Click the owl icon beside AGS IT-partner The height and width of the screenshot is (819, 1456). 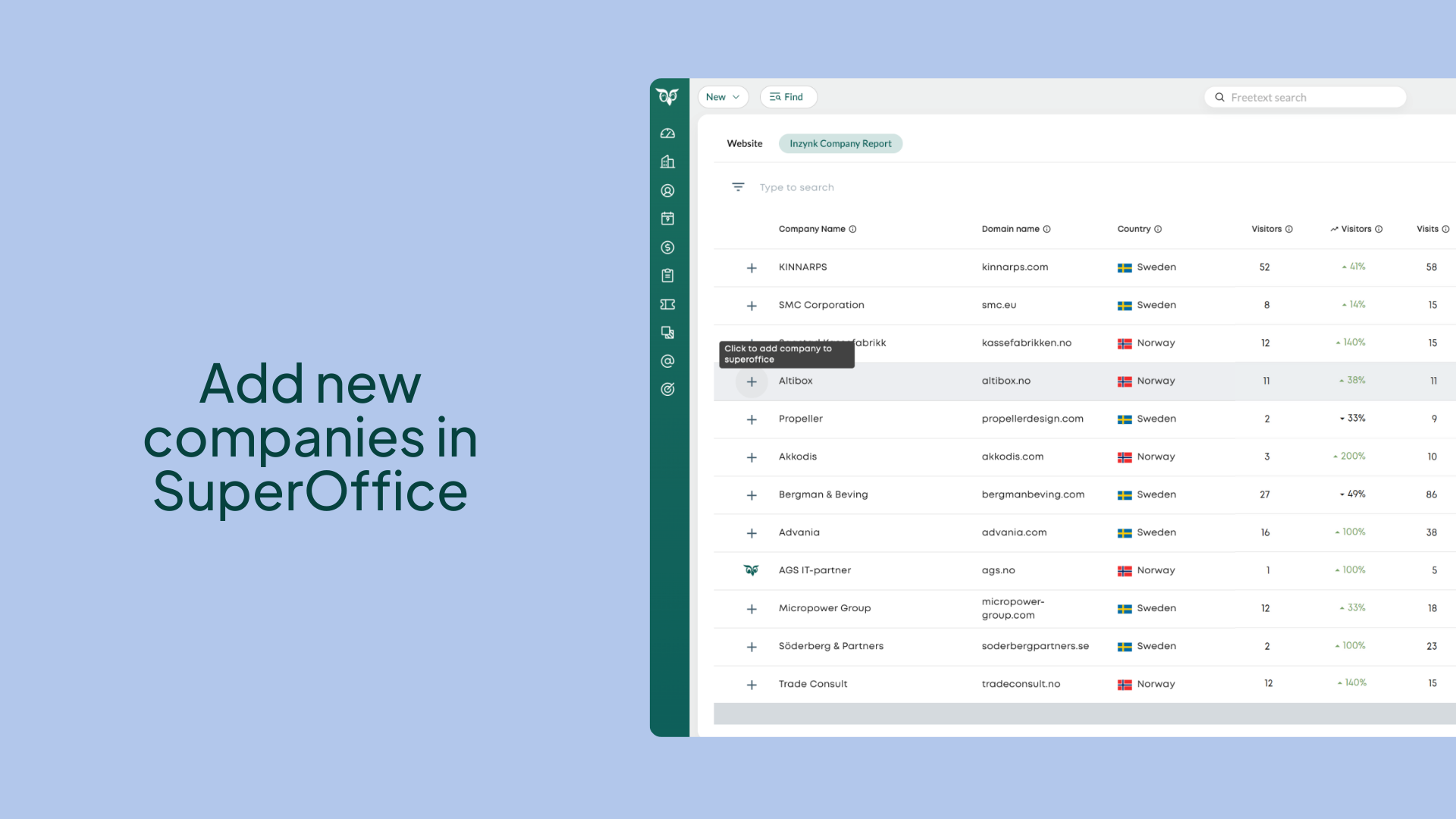pyautogui.click(x=751, y=570)
